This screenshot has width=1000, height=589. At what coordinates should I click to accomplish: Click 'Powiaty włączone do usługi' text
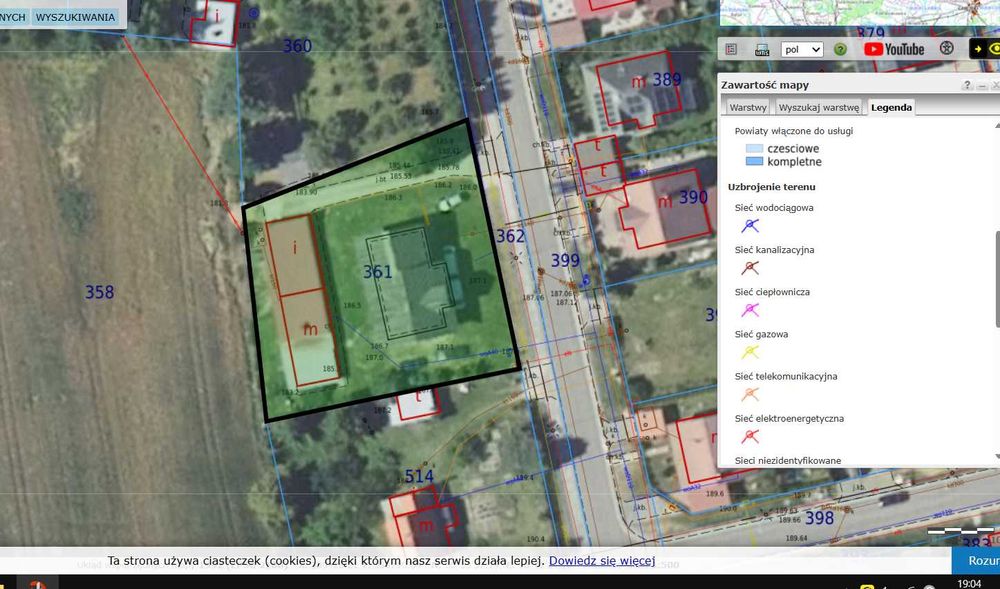(x=793, y=131)
